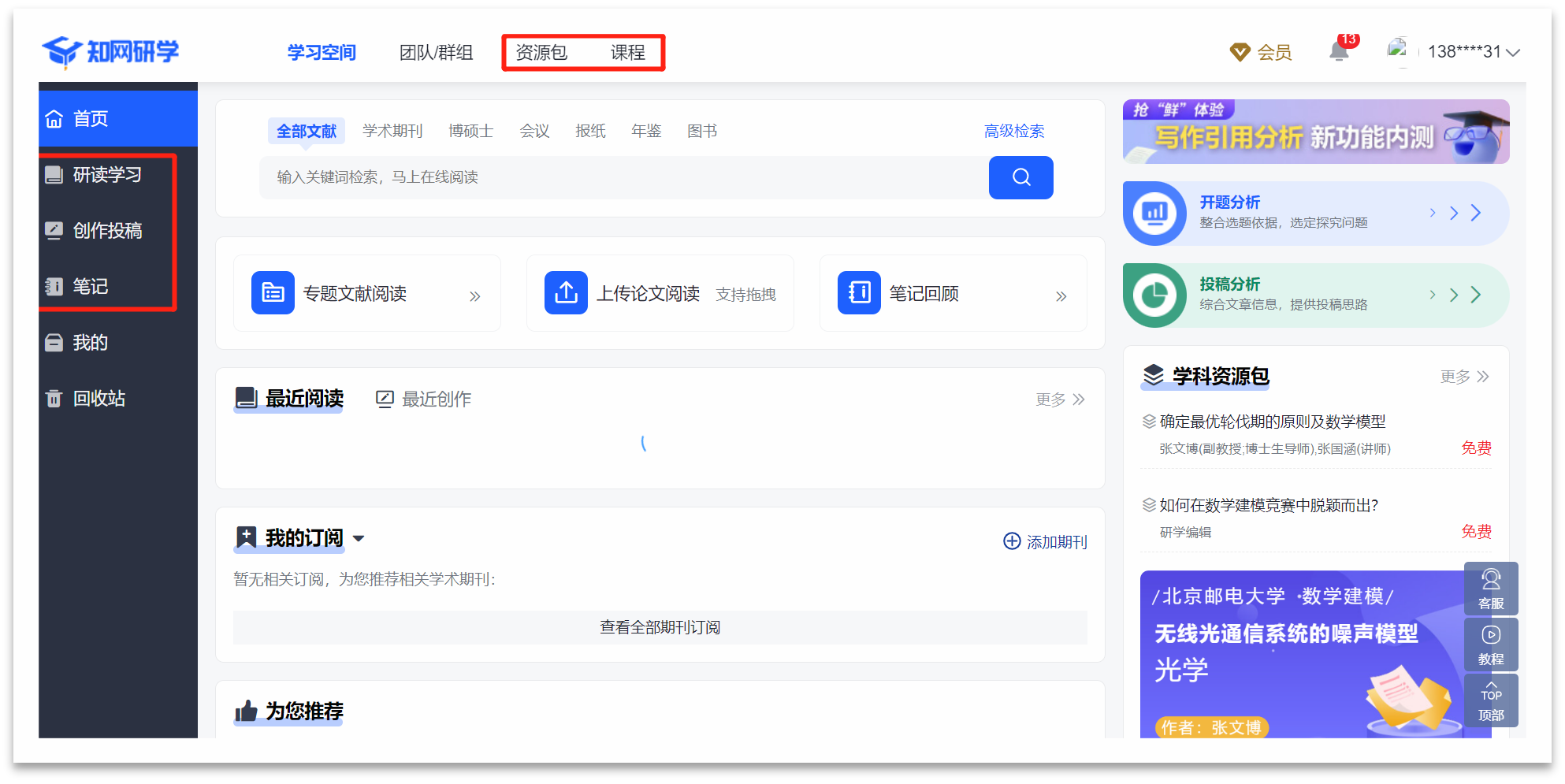Click the 会员 diamond membership icon
This screenshot has width=1565, height=784.
point(1240,53)
